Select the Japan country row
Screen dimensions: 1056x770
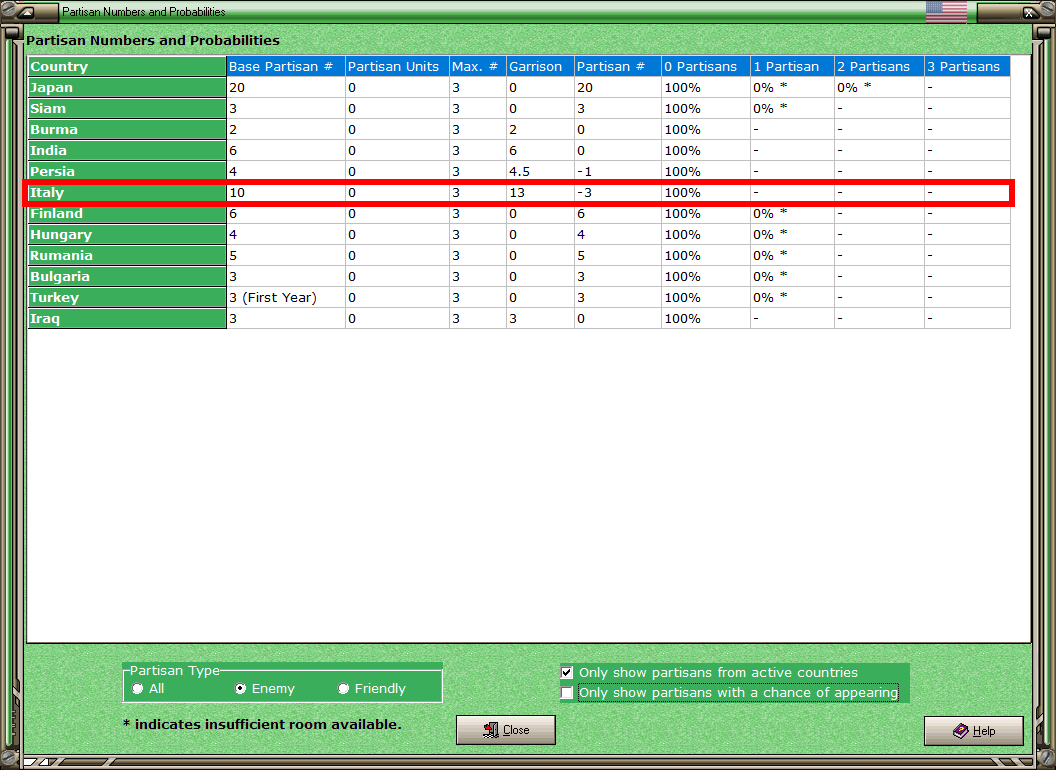(127, 88)
